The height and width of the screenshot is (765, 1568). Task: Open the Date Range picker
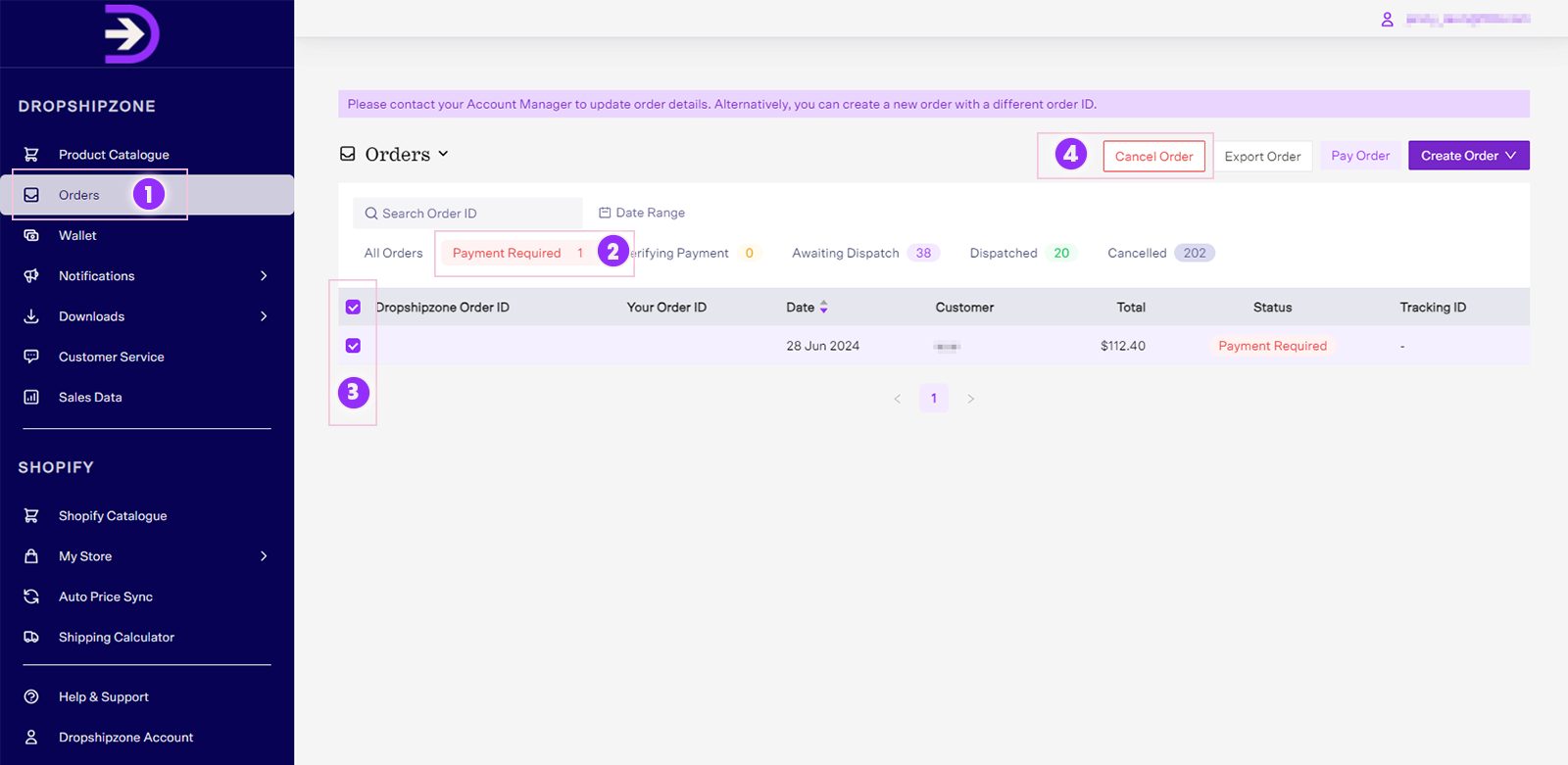[642, 213]
